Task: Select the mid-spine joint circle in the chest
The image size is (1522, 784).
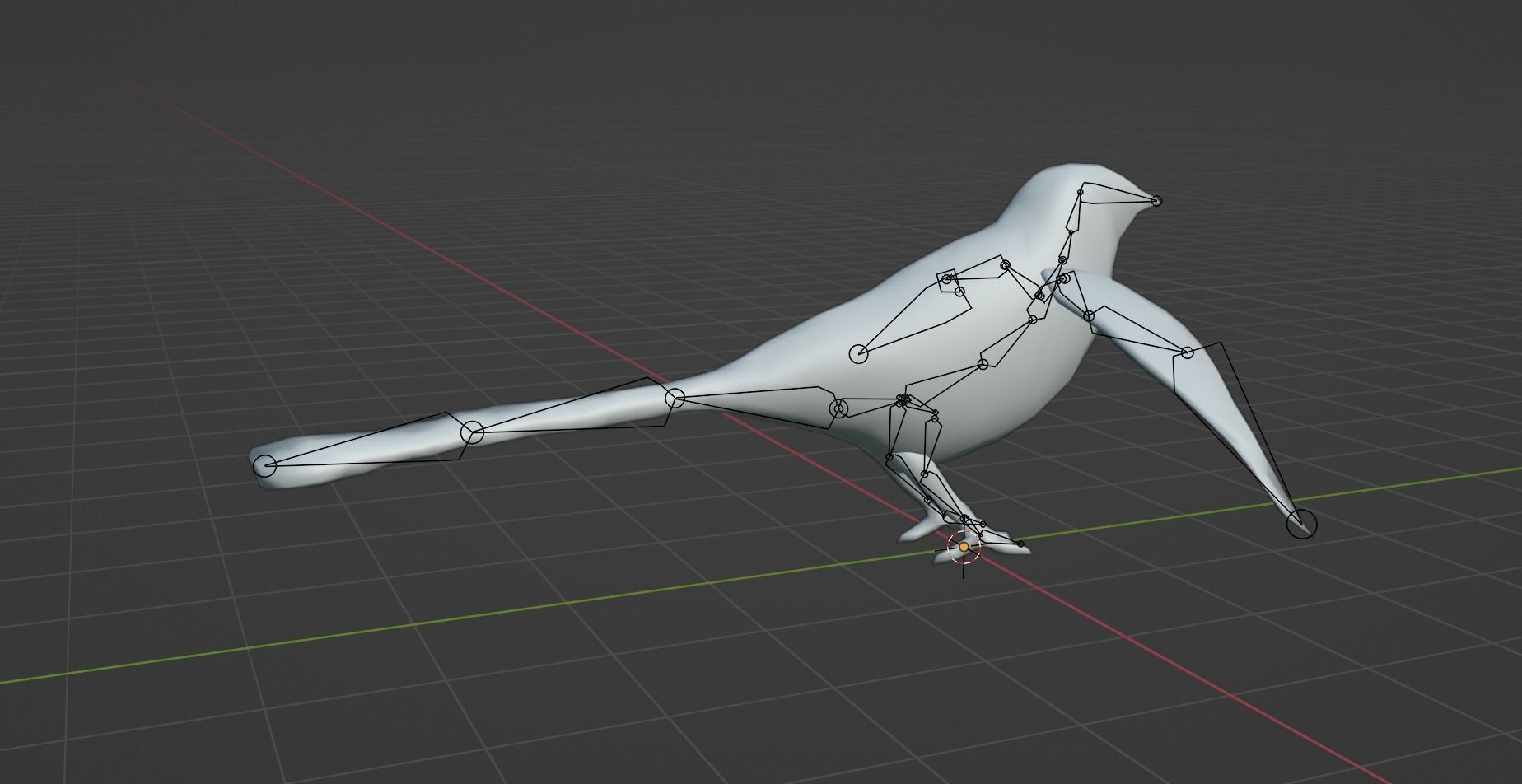Action: click(x=983, y=364)
